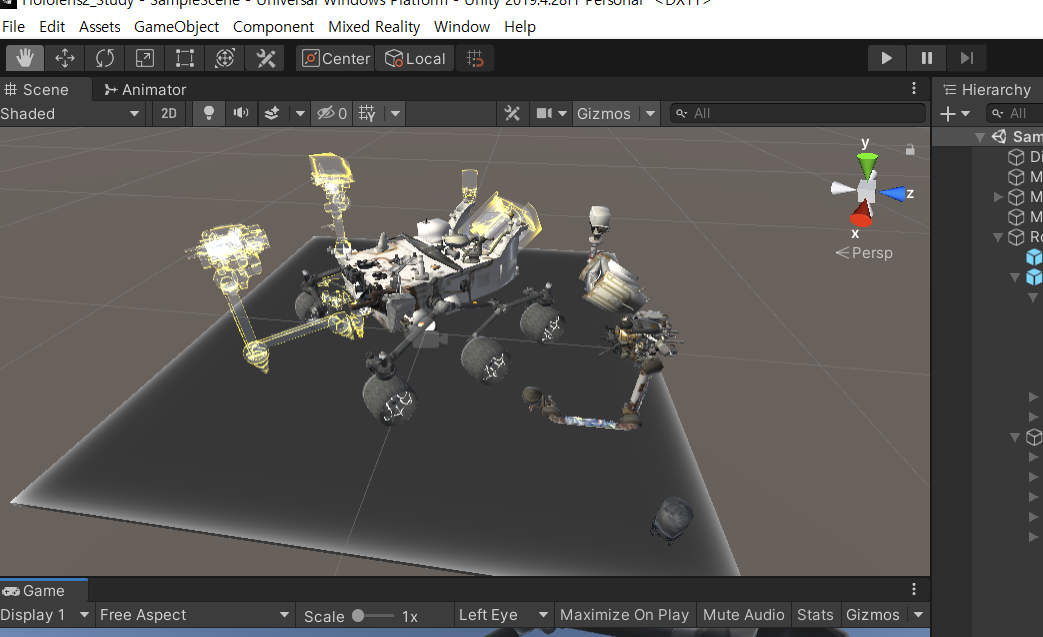Screen dimensions: 1043x637
Task: Select the Rect tool
Action: (184, 59)
